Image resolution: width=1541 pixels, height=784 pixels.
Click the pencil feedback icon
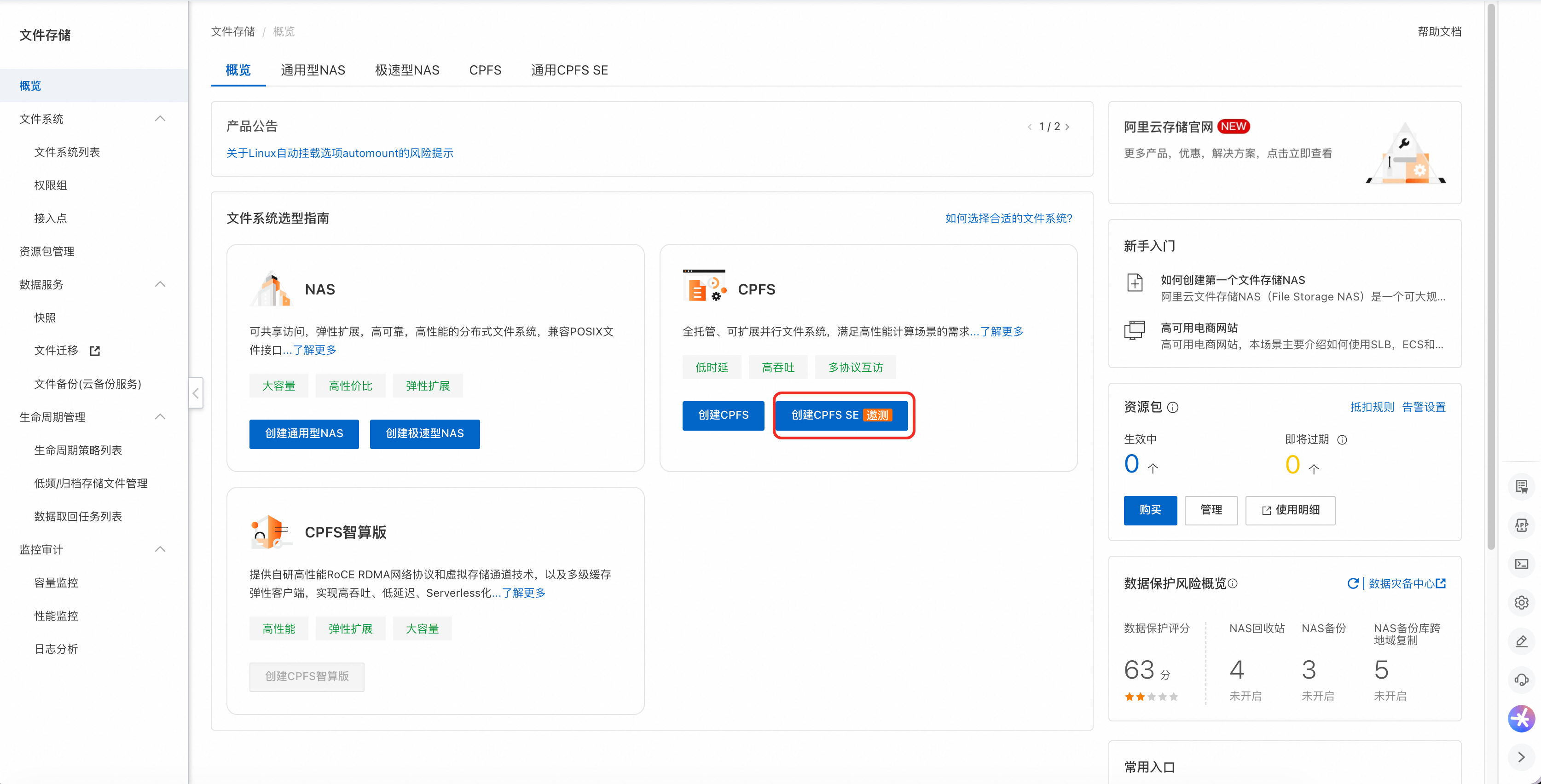pos(1521,641)
